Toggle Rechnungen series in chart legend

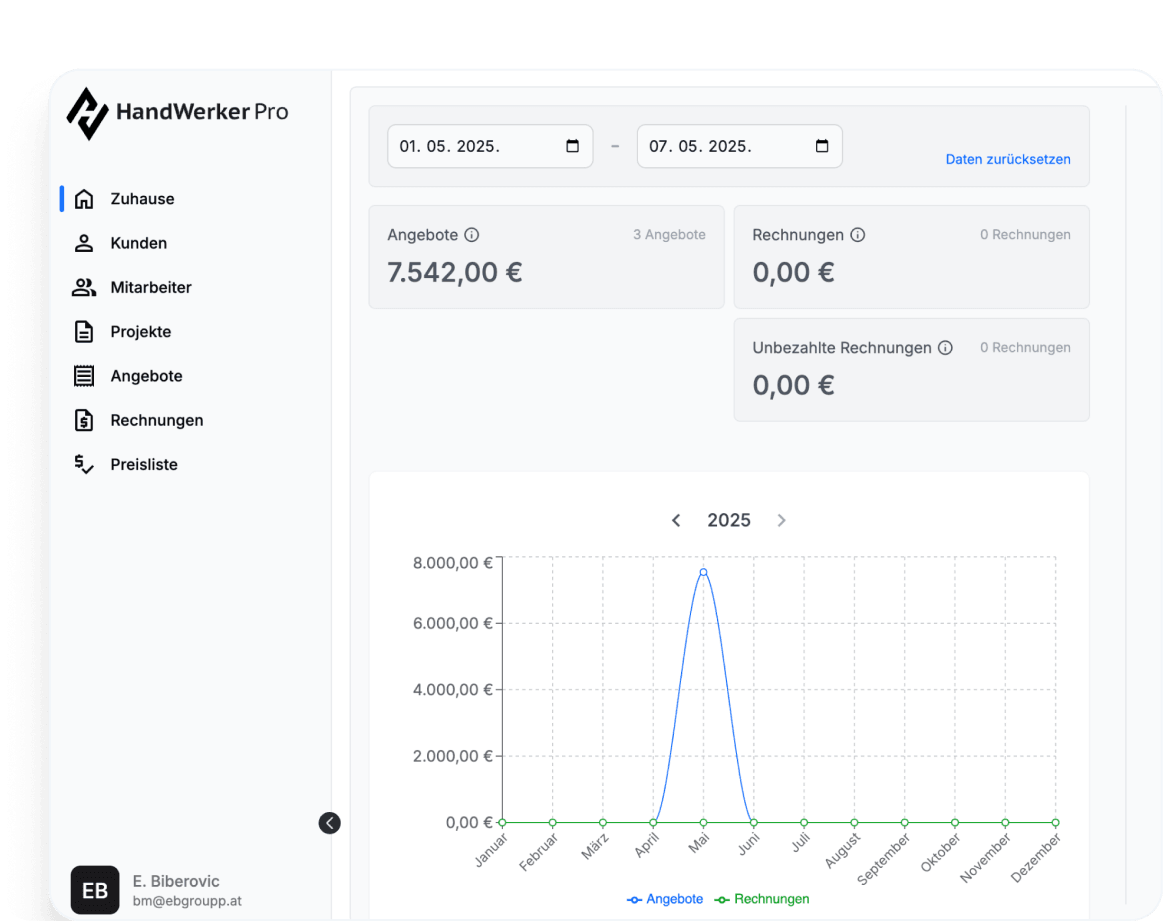[x=762, y=899]
